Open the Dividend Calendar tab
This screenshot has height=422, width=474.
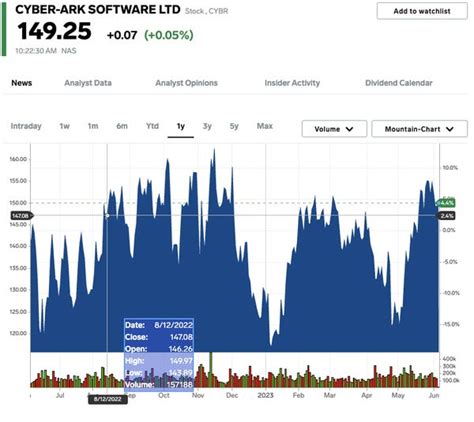point(399,83)
